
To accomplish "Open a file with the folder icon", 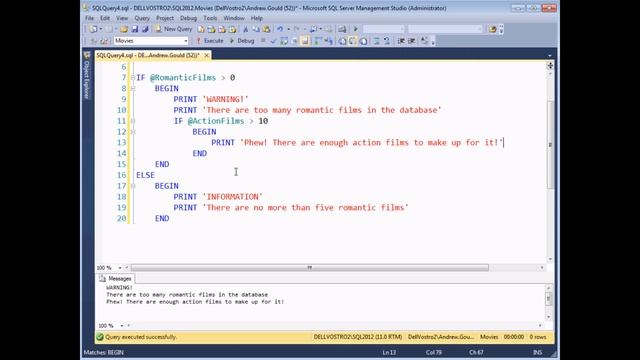I will coord(124,29).
